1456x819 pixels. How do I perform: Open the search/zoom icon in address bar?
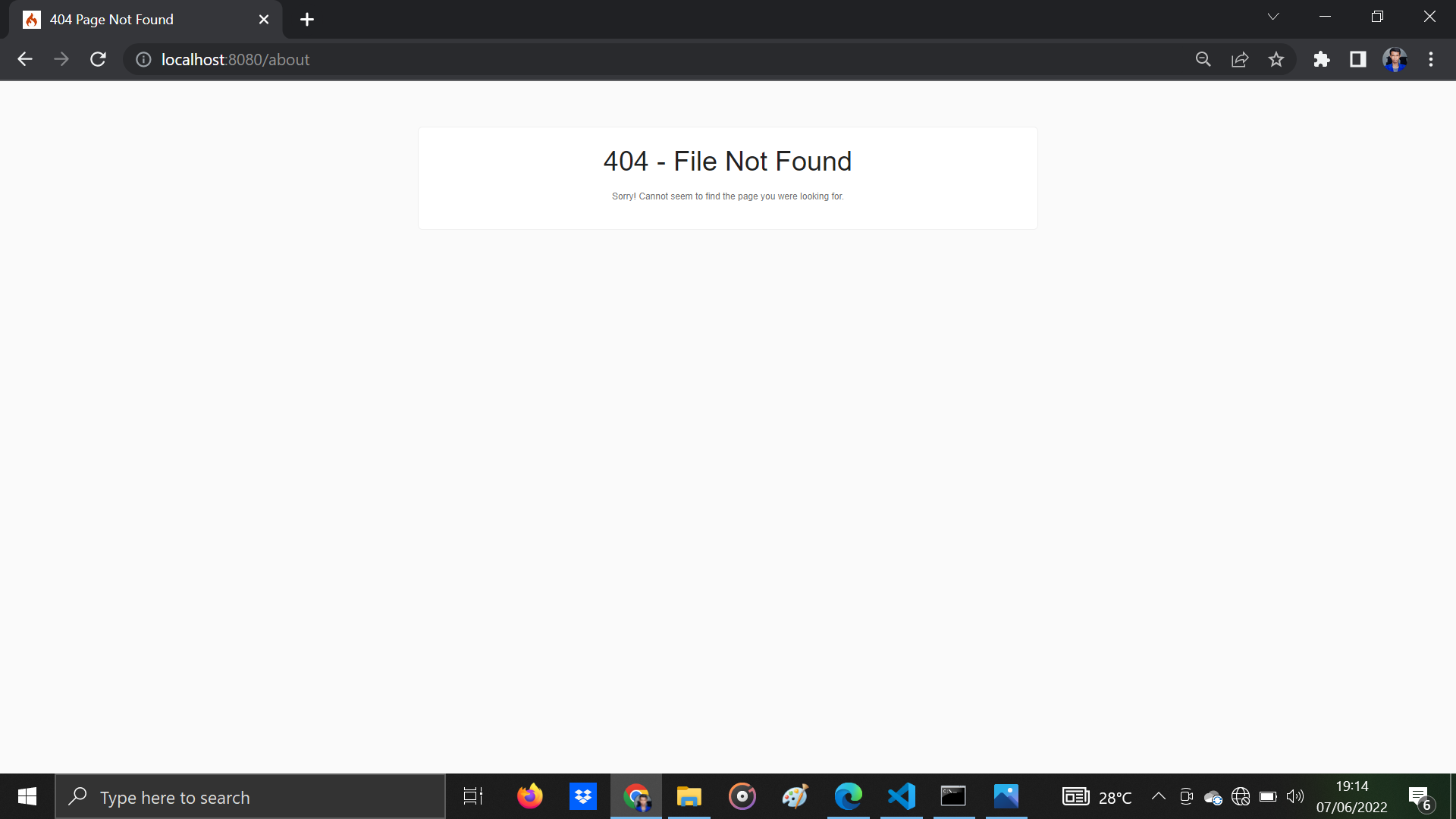(x=1203, y=59)
